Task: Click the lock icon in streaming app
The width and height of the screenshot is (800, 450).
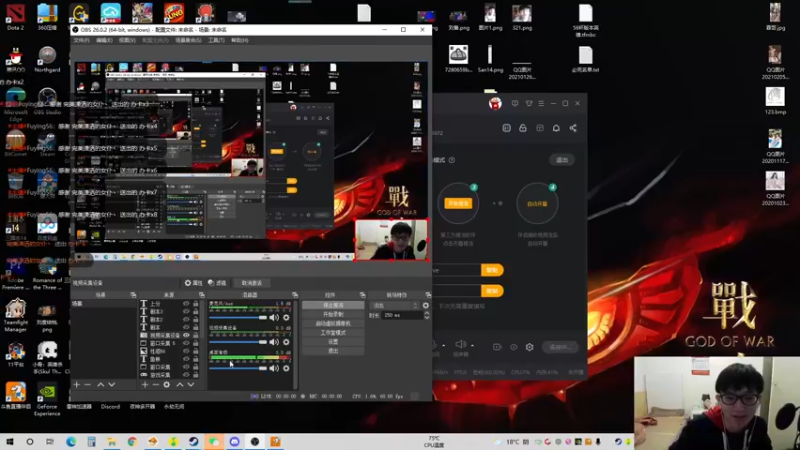Action: (523, 128)
